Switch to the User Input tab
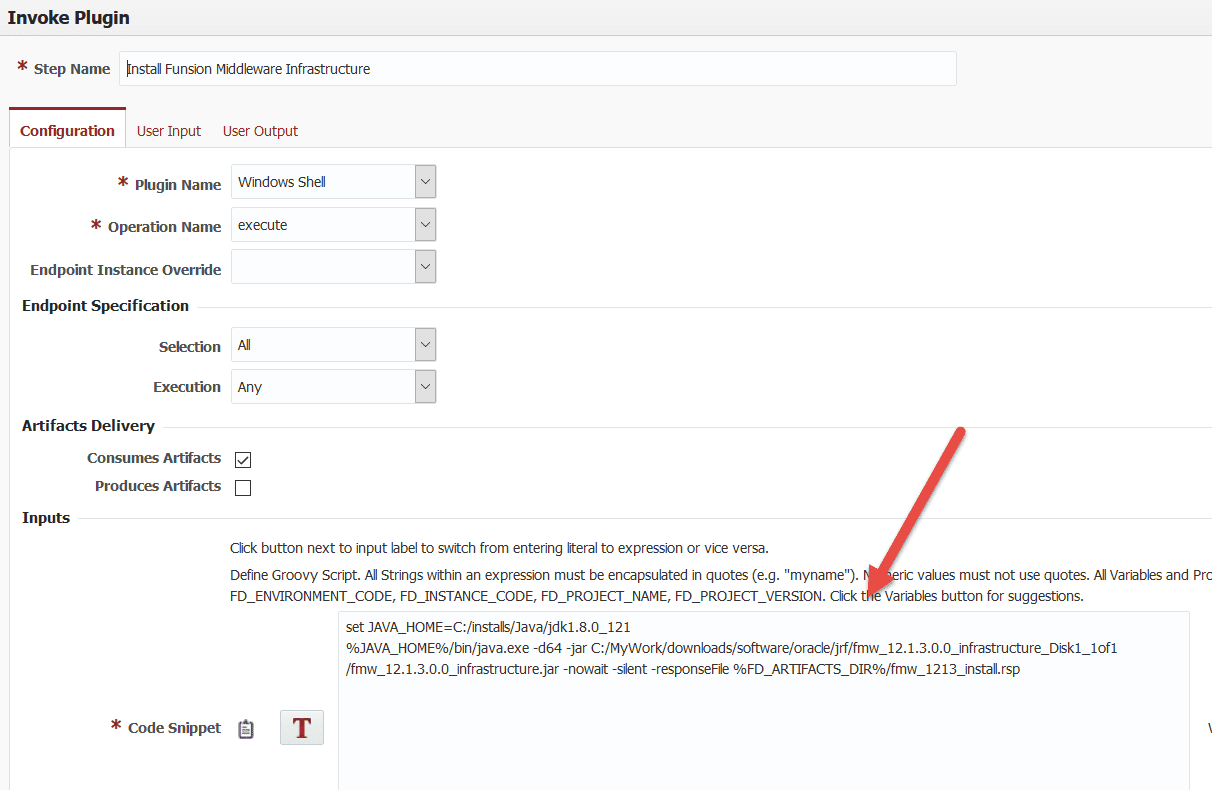This screenshot has height=790, width=1212. [x=169, y=131]
